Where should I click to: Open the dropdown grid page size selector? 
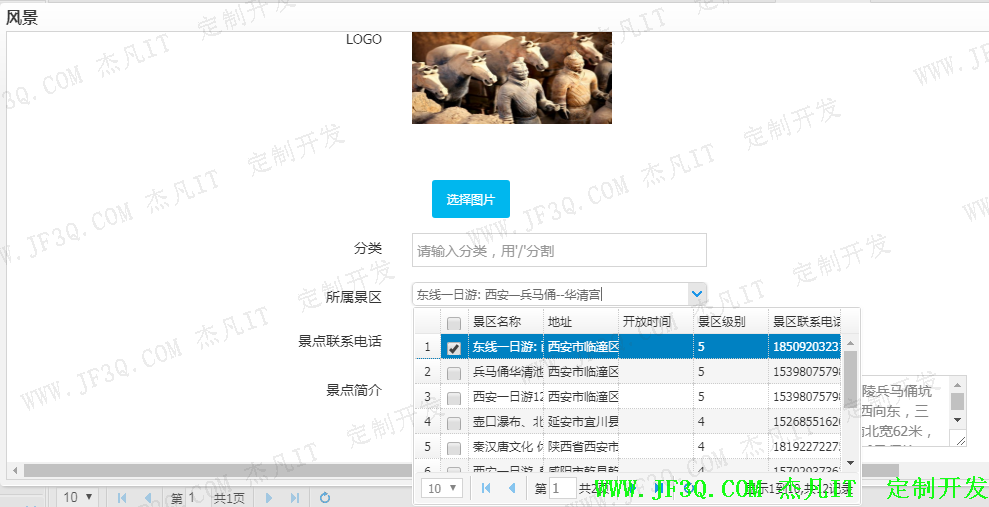442,488
